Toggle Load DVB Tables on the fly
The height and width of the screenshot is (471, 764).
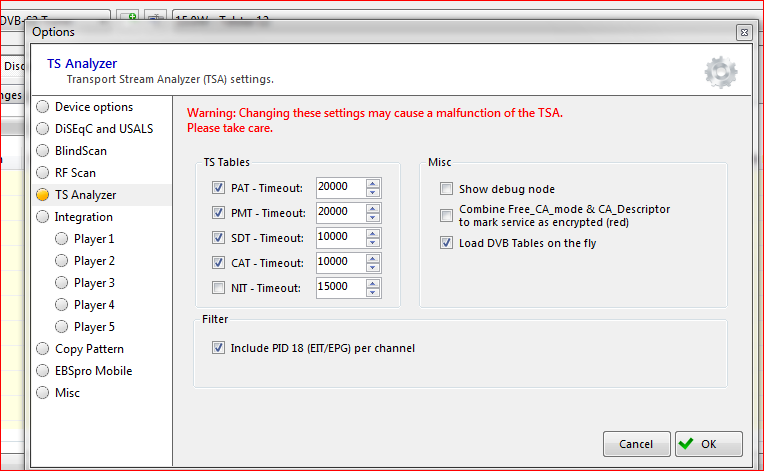pos(447,243)
